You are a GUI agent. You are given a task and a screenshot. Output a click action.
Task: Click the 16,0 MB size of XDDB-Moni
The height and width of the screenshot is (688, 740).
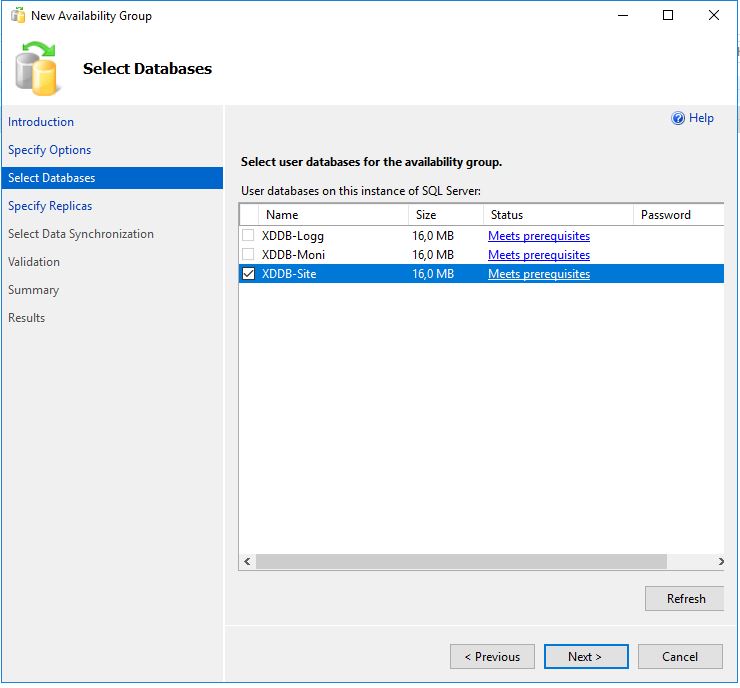pyautogui.click(x=433, y=255)
